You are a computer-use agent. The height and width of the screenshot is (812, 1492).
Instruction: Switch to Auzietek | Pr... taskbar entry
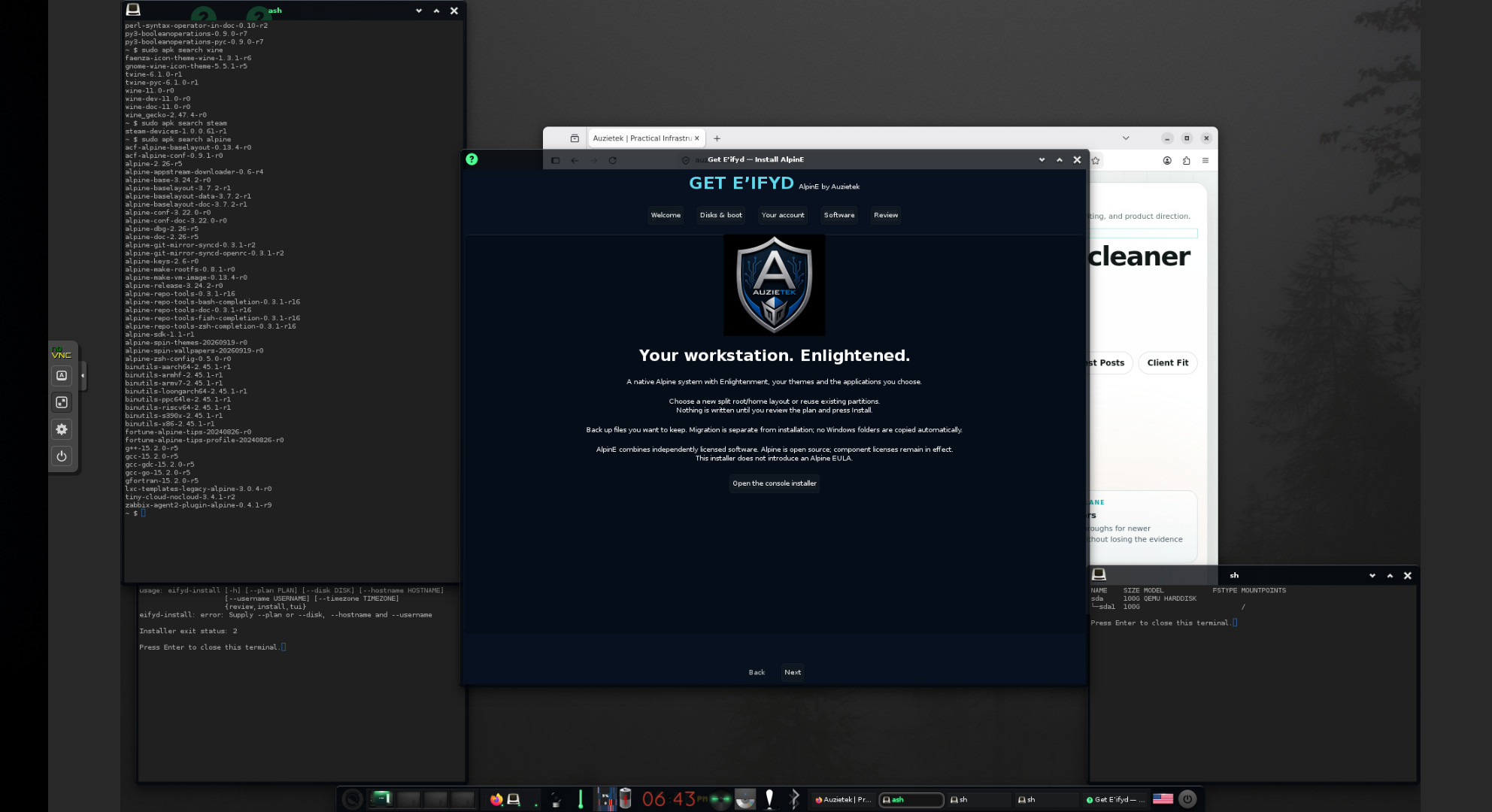pyautogui.click(x=844, y=800)
